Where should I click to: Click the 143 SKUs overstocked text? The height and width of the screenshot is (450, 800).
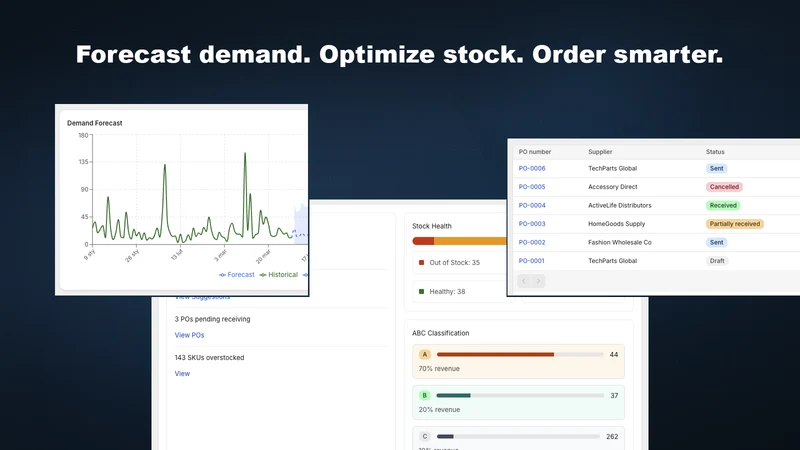(x=209, y=358)
